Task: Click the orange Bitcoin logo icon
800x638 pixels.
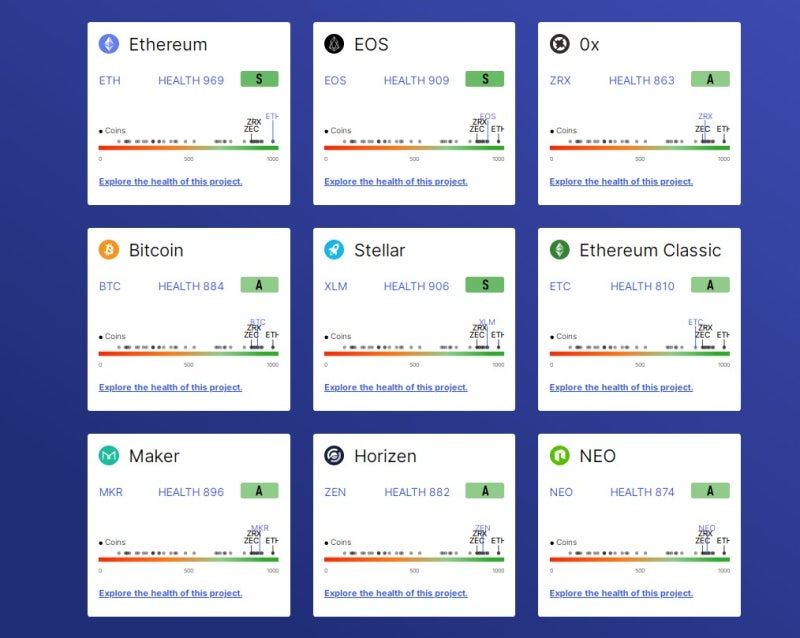Action: (109, 250)
